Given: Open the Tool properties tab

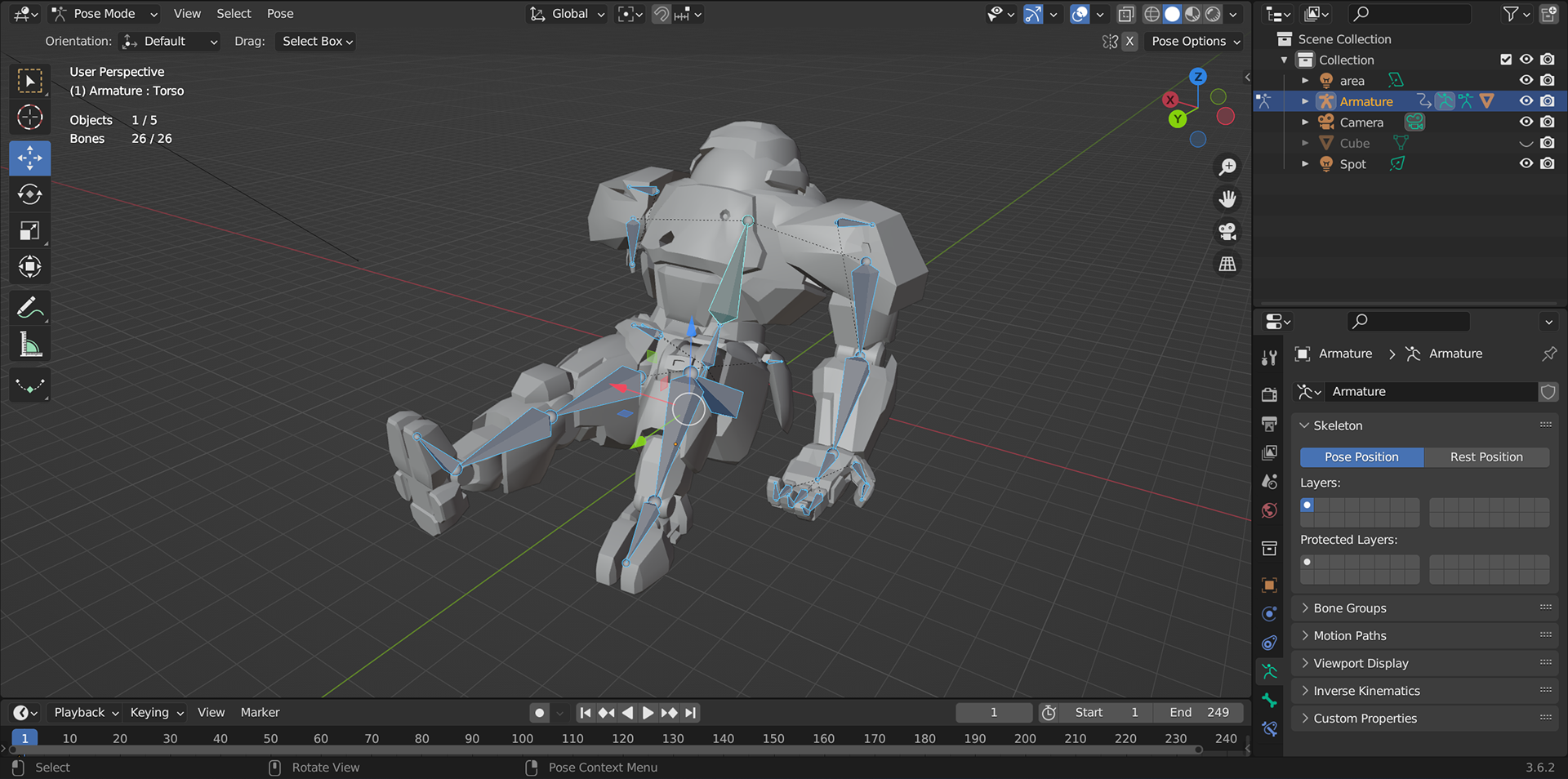Looking at the screenshot, I should [x=1269, y=358].
